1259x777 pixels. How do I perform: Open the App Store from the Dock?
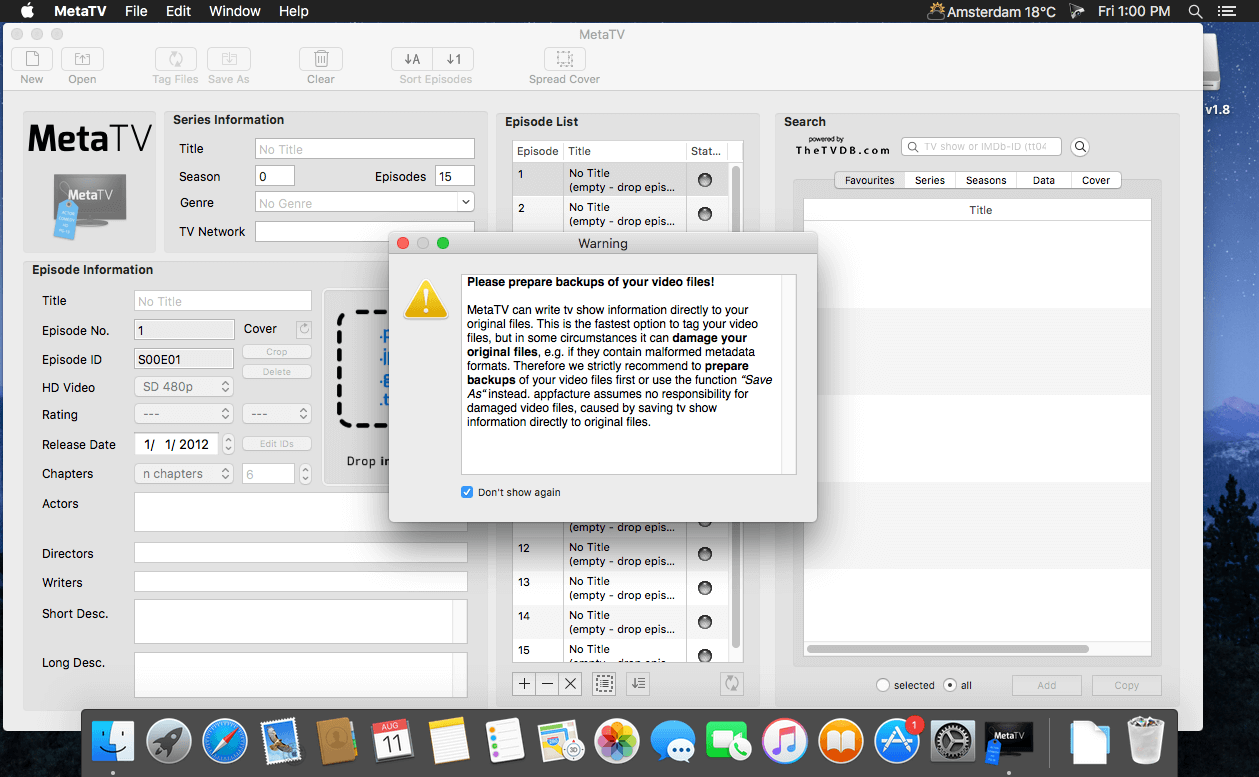897,742
